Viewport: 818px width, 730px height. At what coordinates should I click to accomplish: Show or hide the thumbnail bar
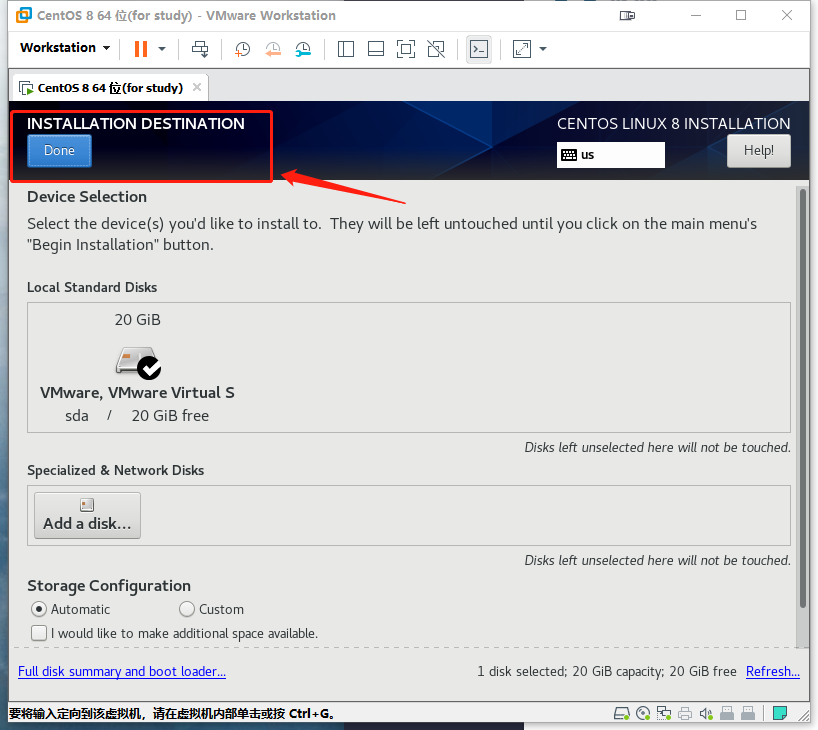[376, 49]
